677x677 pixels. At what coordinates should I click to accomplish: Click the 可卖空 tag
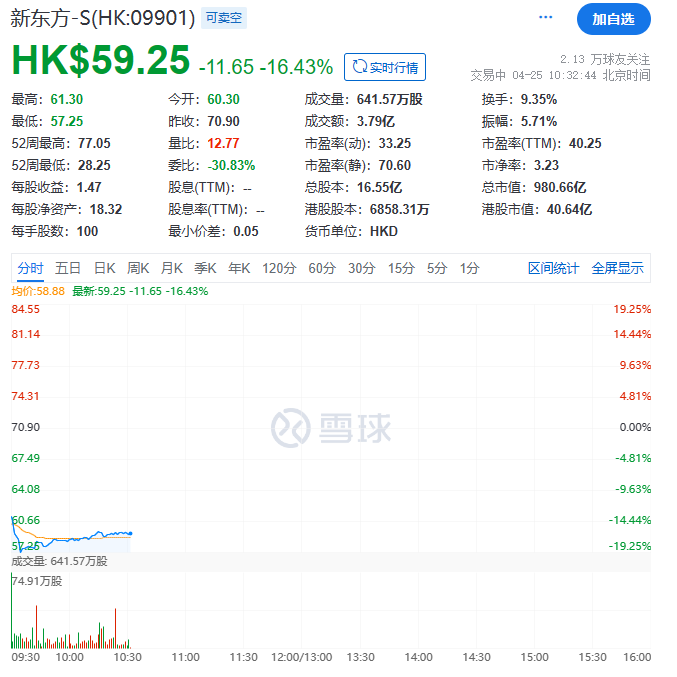223,18
